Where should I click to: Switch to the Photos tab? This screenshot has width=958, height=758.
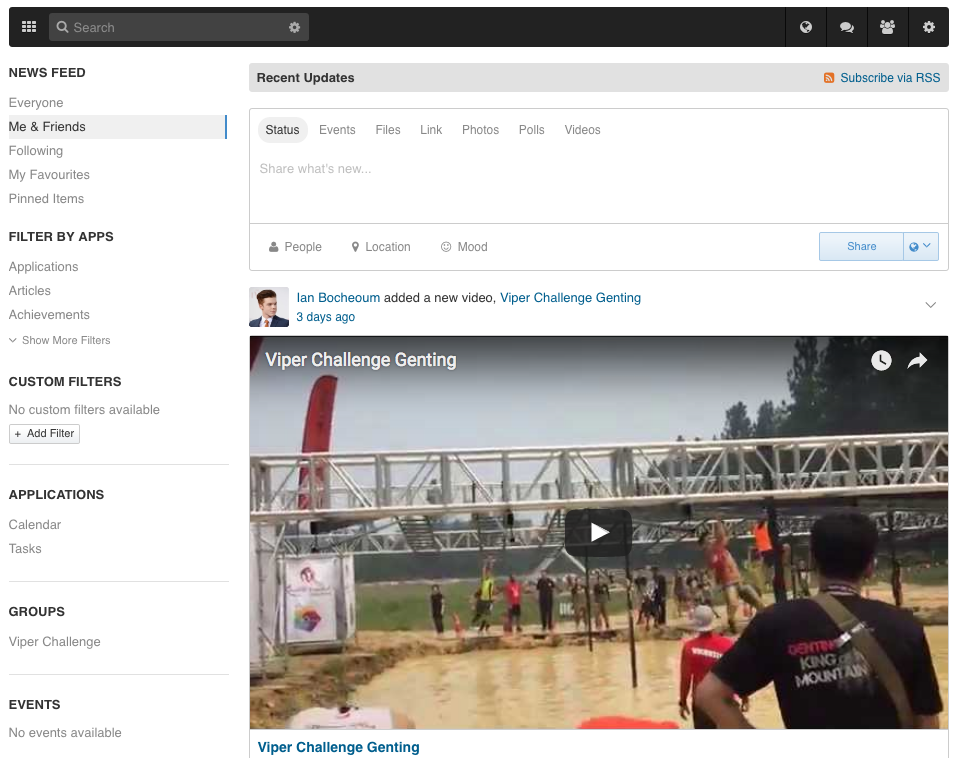(x=480, y=130)
